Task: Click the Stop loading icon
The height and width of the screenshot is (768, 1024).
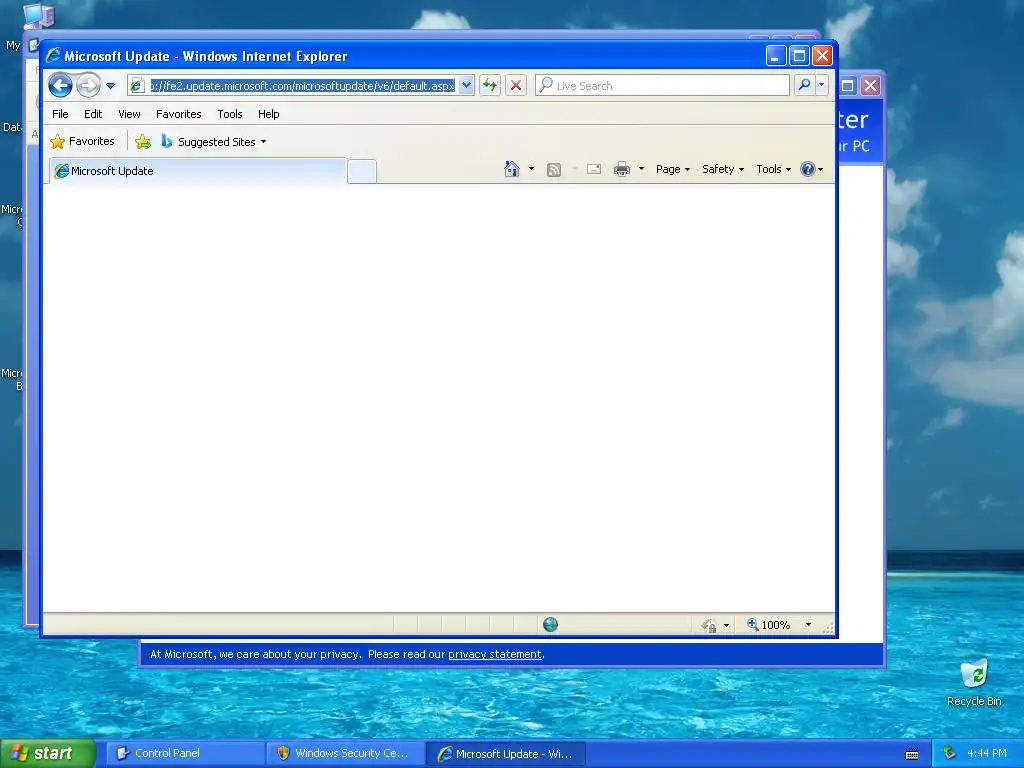Action: 515,86
